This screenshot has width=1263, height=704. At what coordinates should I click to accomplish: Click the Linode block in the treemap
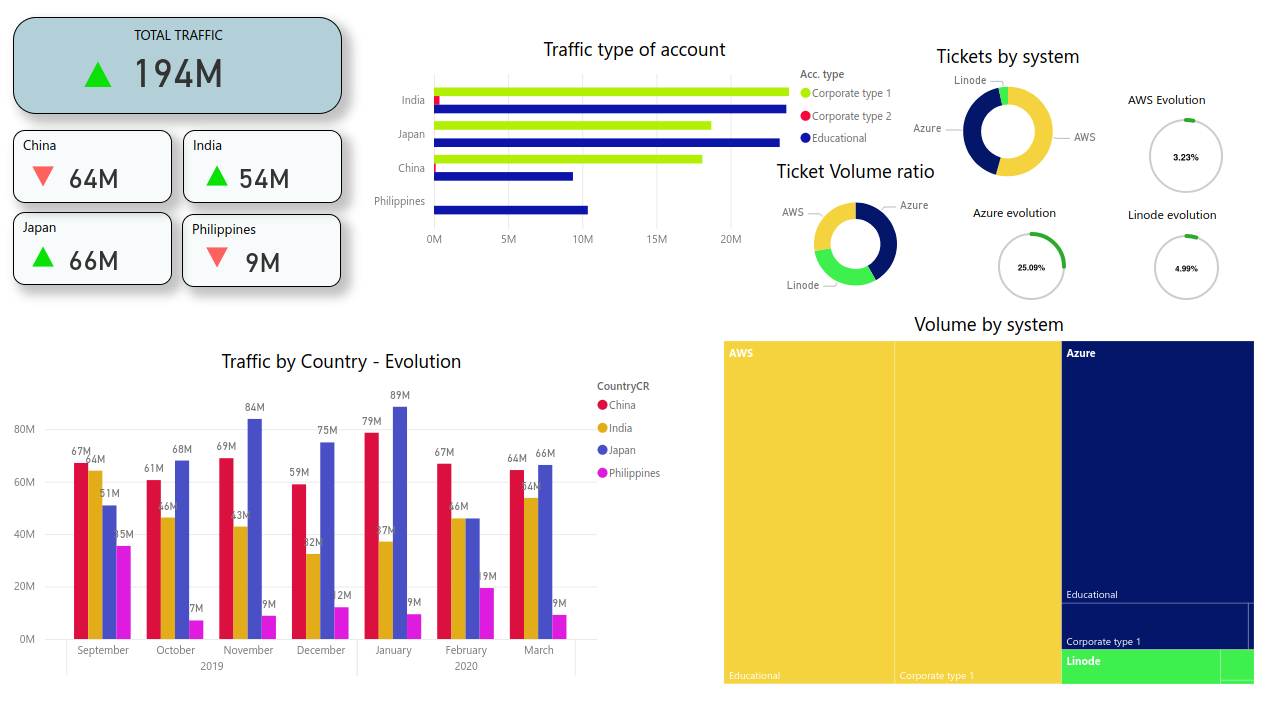pos(1140,667)
